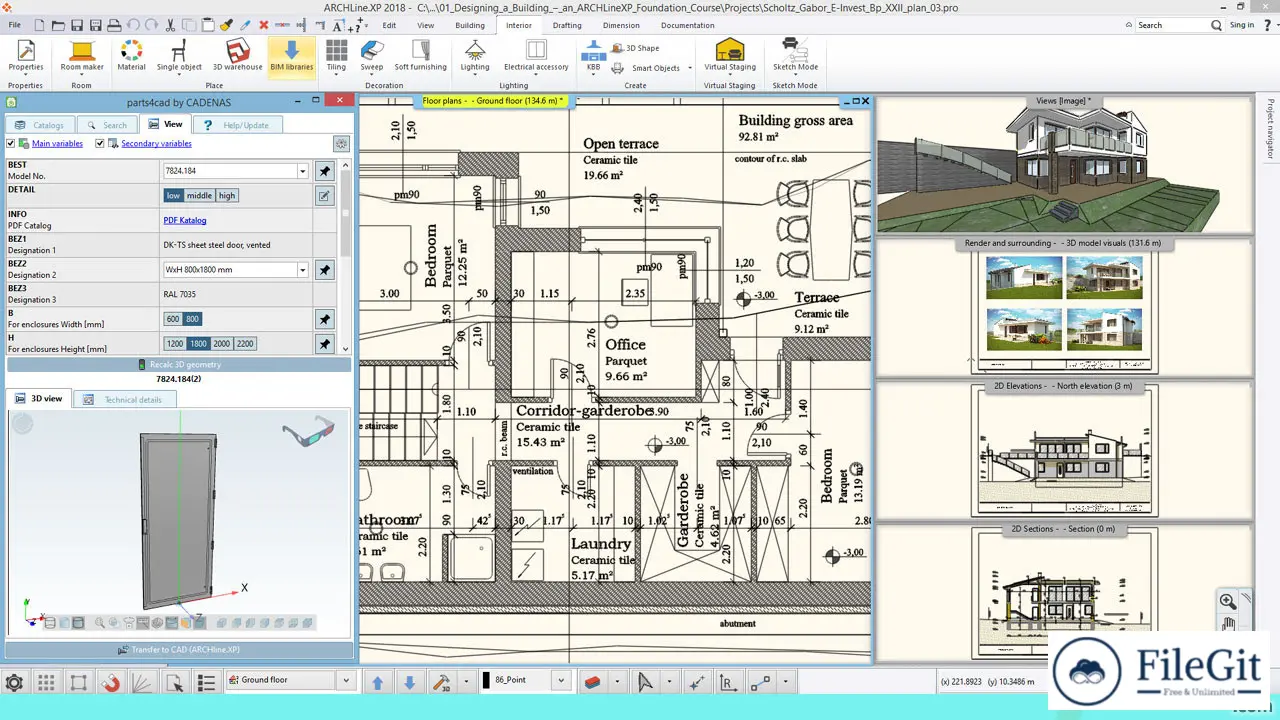Click the red Delete X icon
Image resolution: width=1280 pixels, height=720 pixels.
click(264, 24)
